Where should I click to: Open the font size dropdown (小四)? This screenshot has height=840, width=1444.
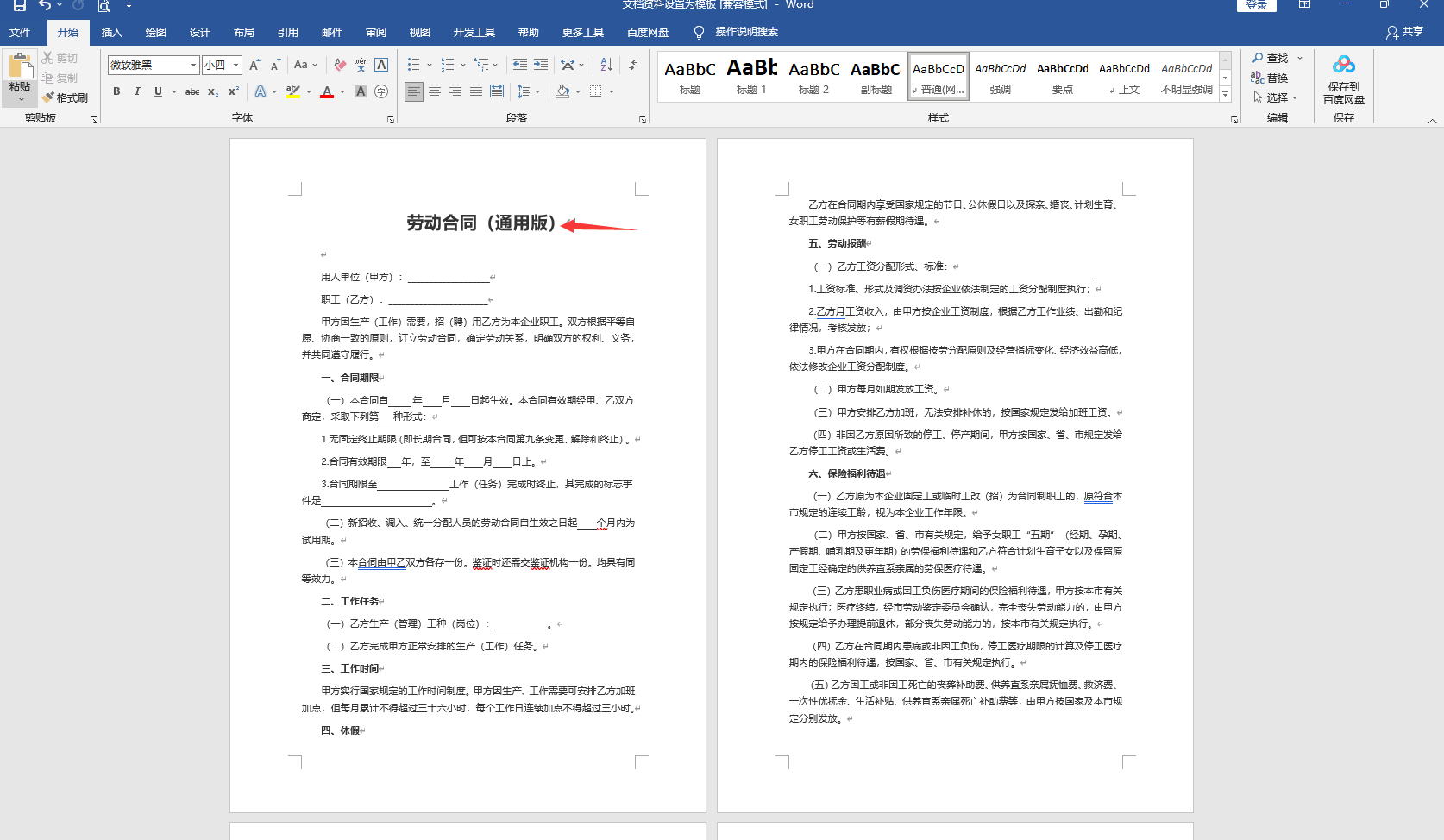235,65
